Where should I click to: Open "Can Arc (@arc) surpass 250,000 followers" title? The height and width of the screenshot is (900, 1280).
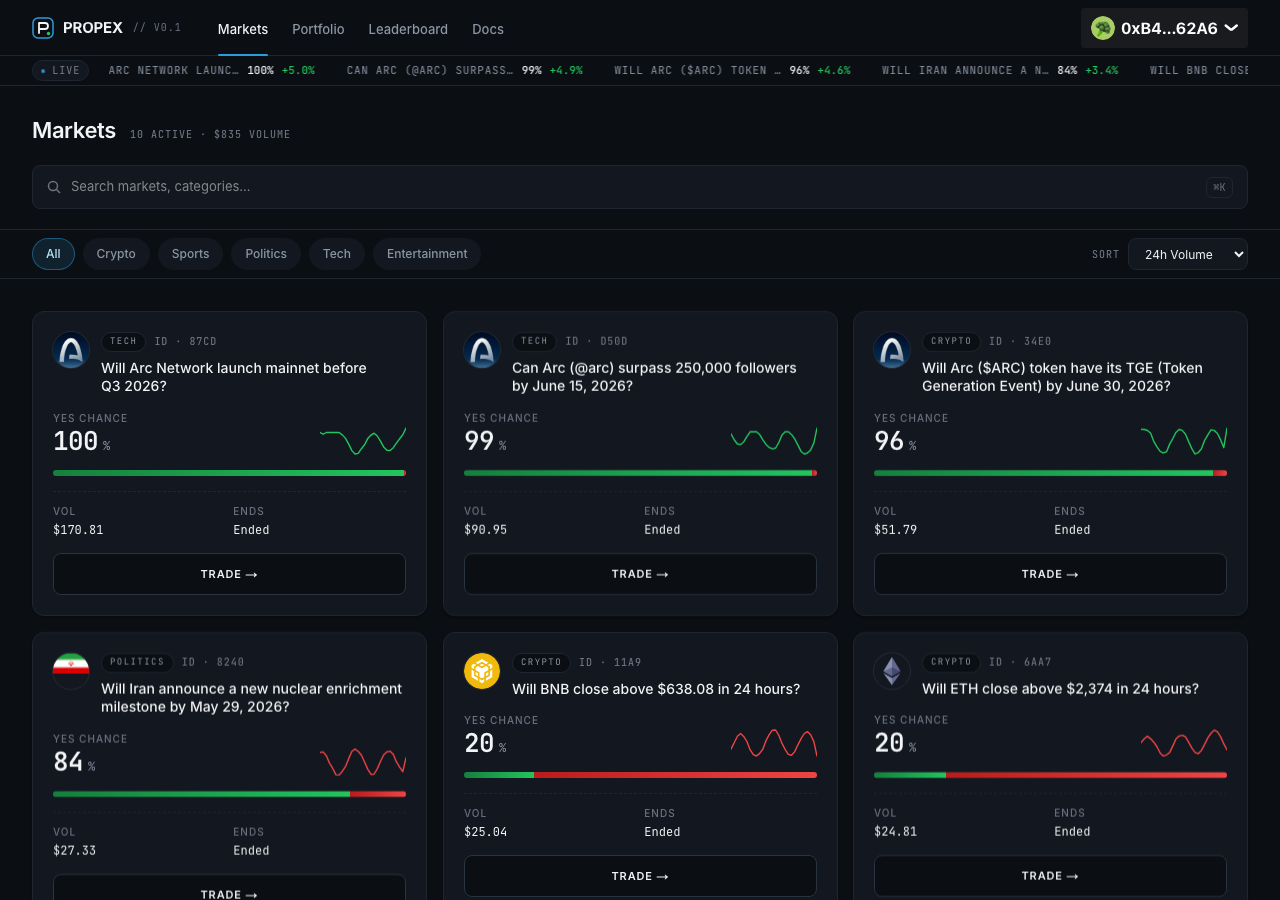654,377
